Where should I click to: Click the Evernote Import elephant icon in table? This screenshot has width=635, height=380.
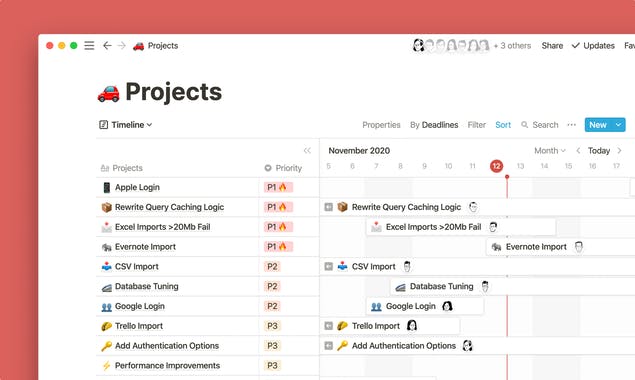point(107,247)
